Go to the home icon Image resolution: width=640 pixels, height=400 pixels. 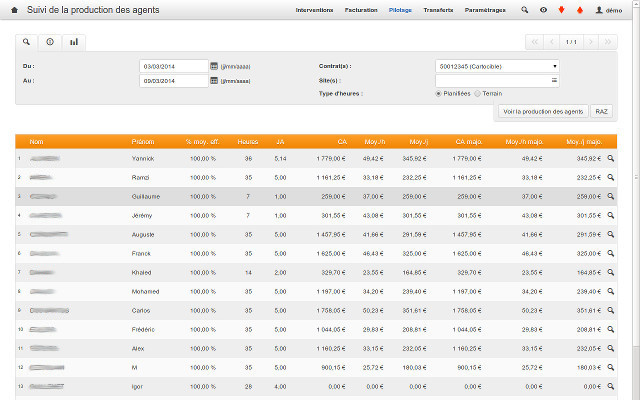[14, 10]
